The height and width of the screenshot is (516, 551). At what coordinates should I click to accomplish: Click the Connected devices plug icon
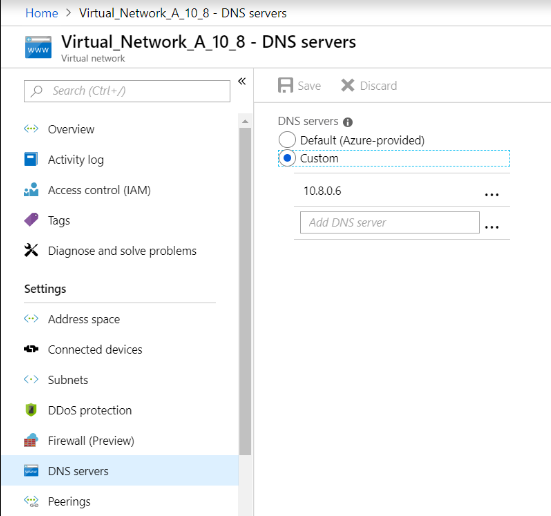point(31,349)
